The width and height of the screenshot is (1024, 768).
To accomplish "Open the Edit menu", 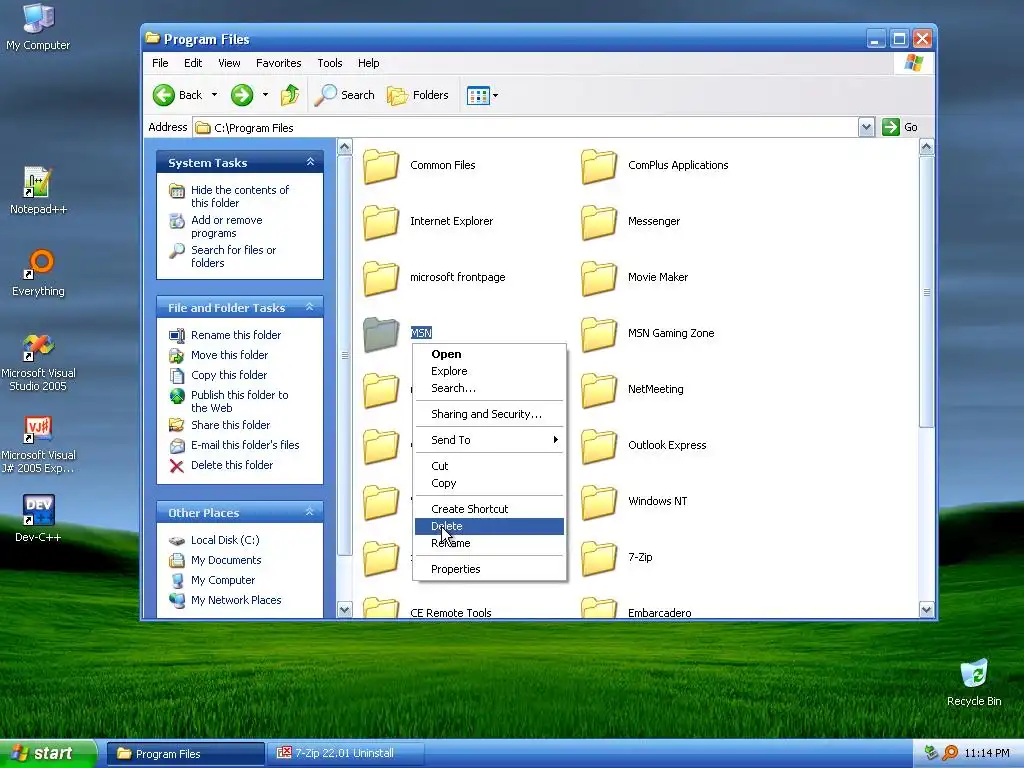I will (x=193, y=63).
